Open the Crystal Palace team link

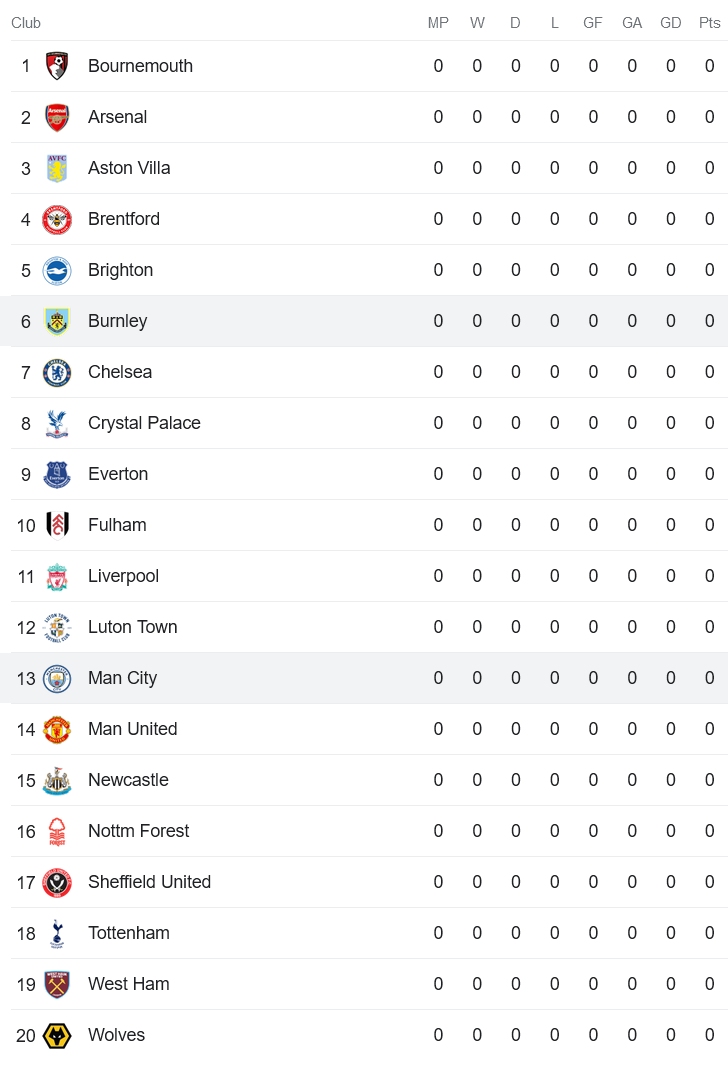[x=144, y=423]
